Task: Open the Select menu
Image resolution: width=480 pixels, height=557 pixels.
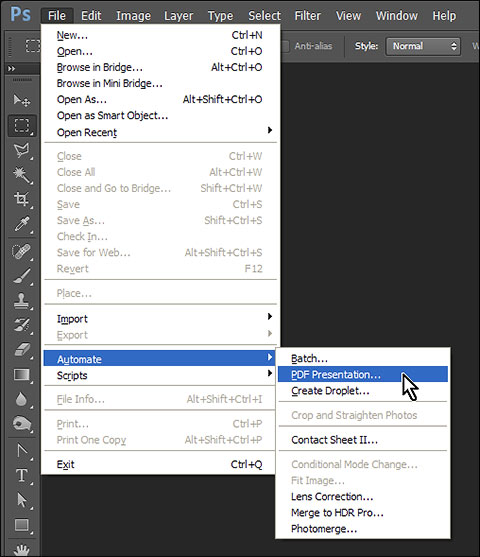Action: point(264,16)
